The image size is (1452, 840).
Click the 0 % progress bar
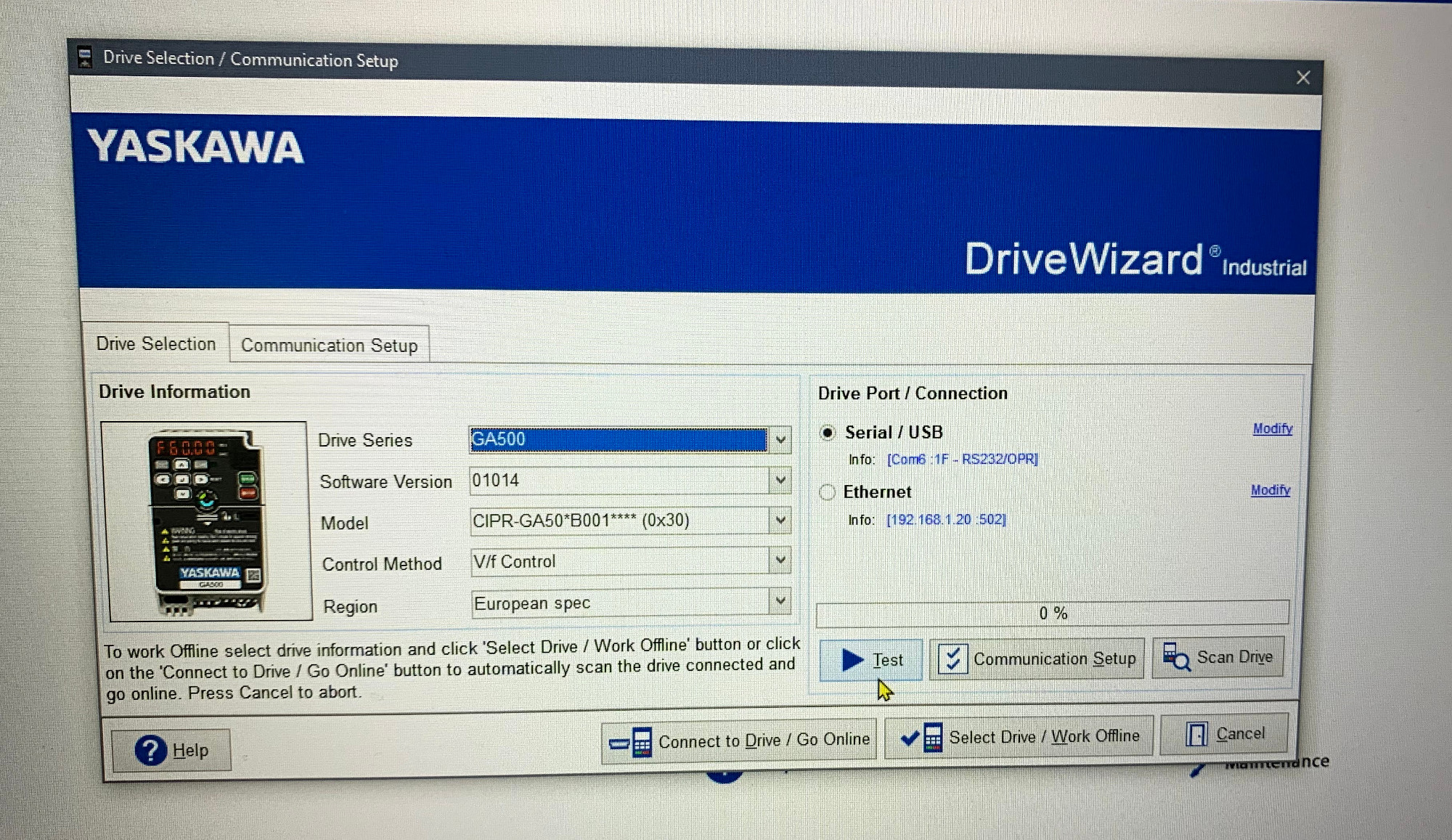[x=1053, y=613]
